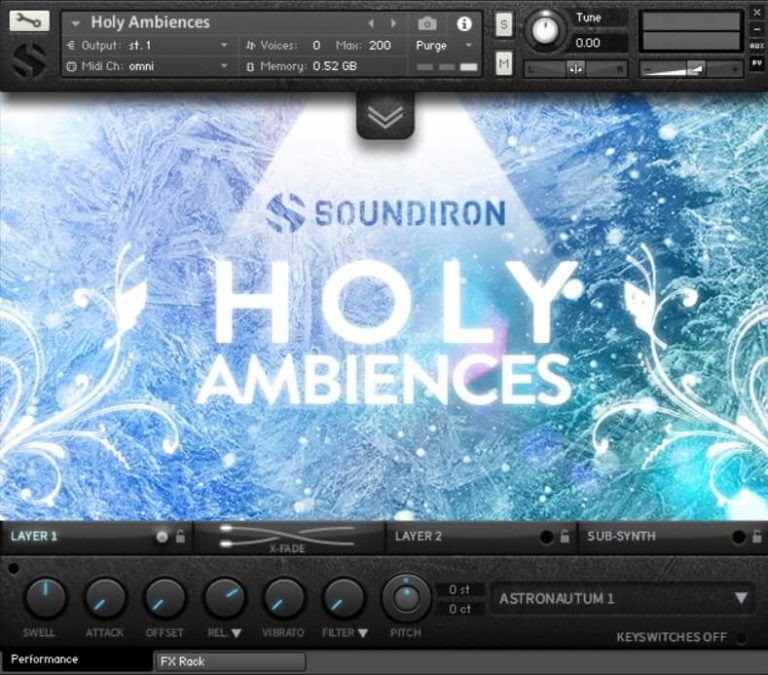This screenshot has height=675, width=768.
Task: Click the Vibrato knob
Action: pyautogui.click(x=284, y=598)
